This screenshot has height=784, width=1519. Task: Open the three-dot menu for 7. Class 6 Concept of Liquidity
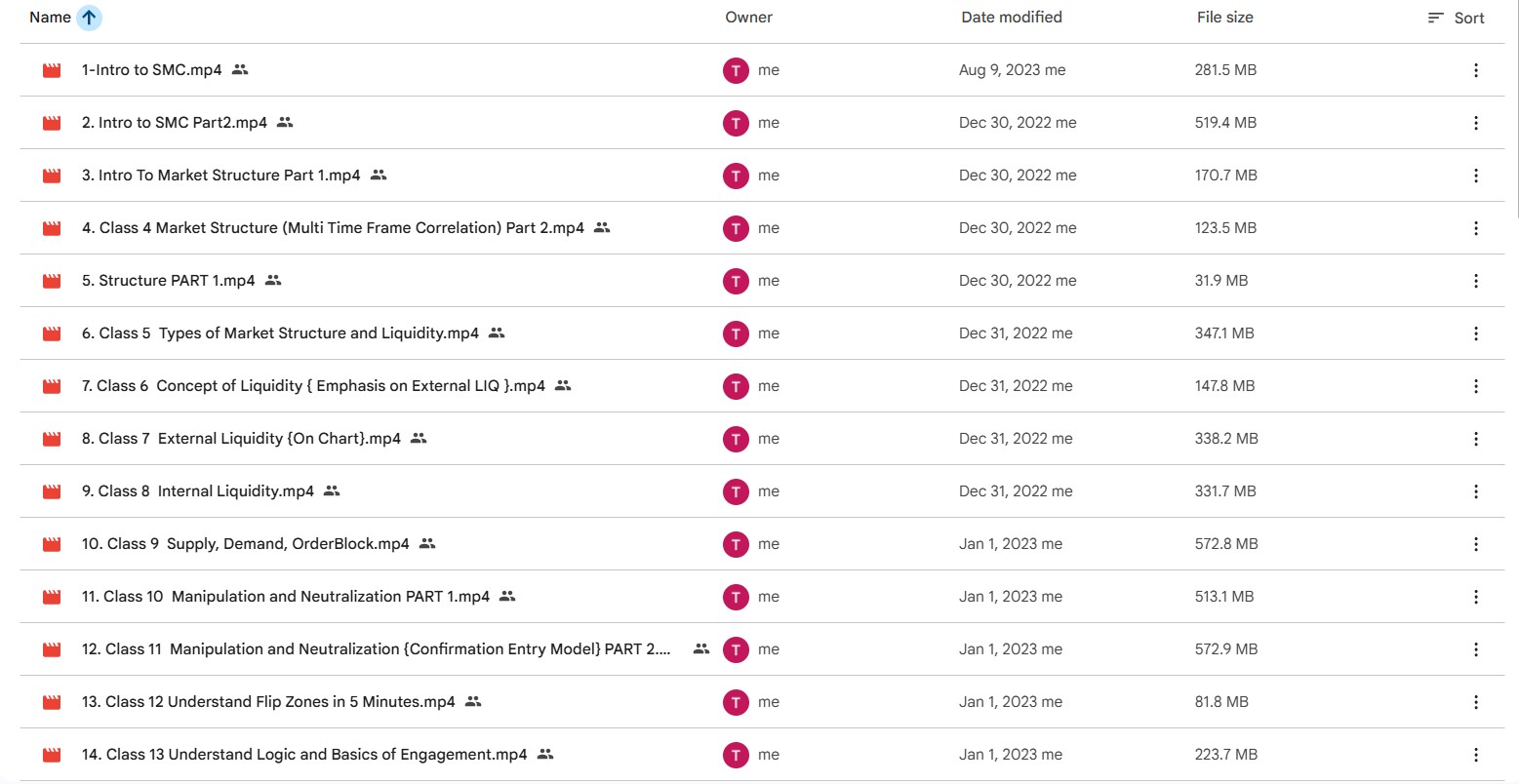(1475, 386)
